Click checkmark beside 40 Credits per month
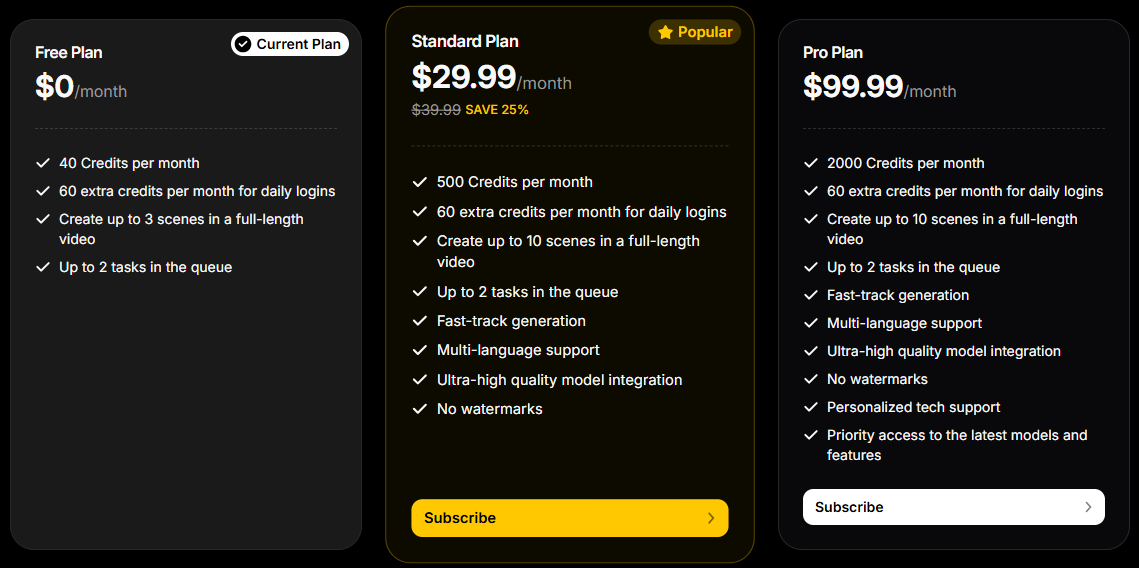Image resolution: width=1139 pixels, height=568 pixels. 42,163
